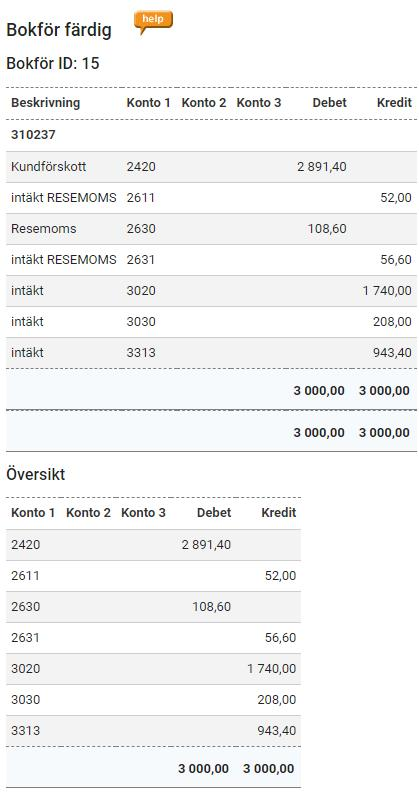Select the Beskrivning column header

tap(46, 103)
